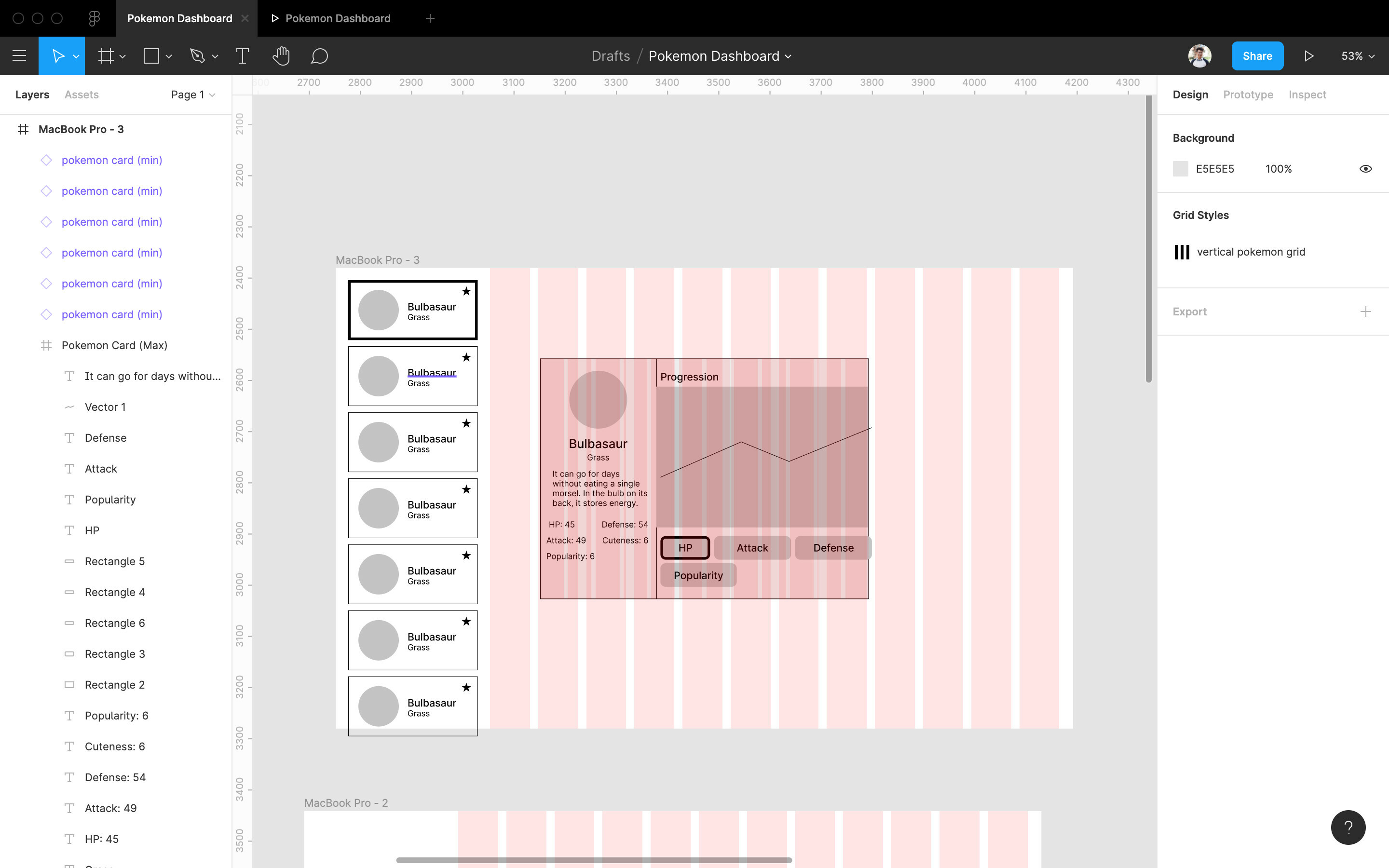Viewport: 1389px width, 868px height.
Task: Click the Progression heading on the canvas card
Action: click(689, 377)
